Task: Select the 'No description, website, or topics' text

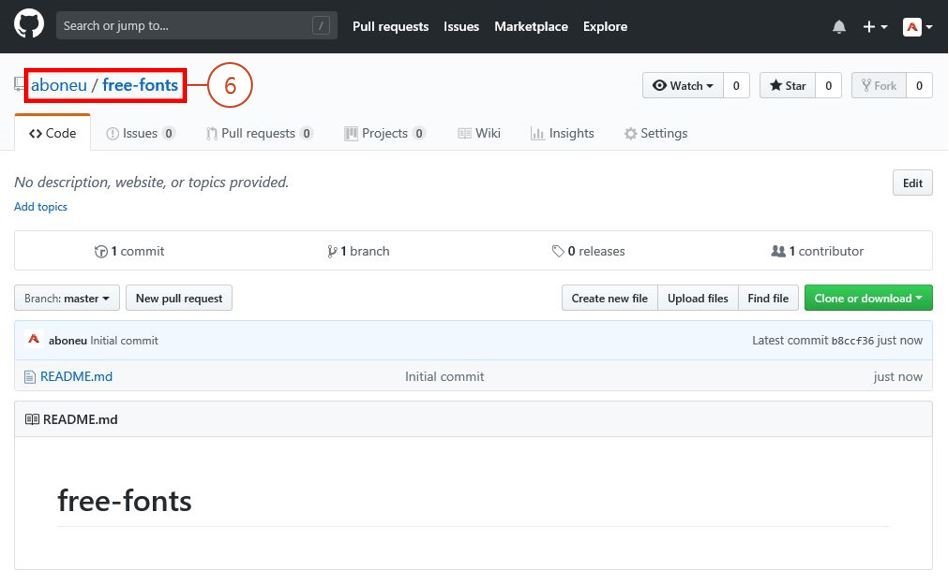Action: (151, 182)
